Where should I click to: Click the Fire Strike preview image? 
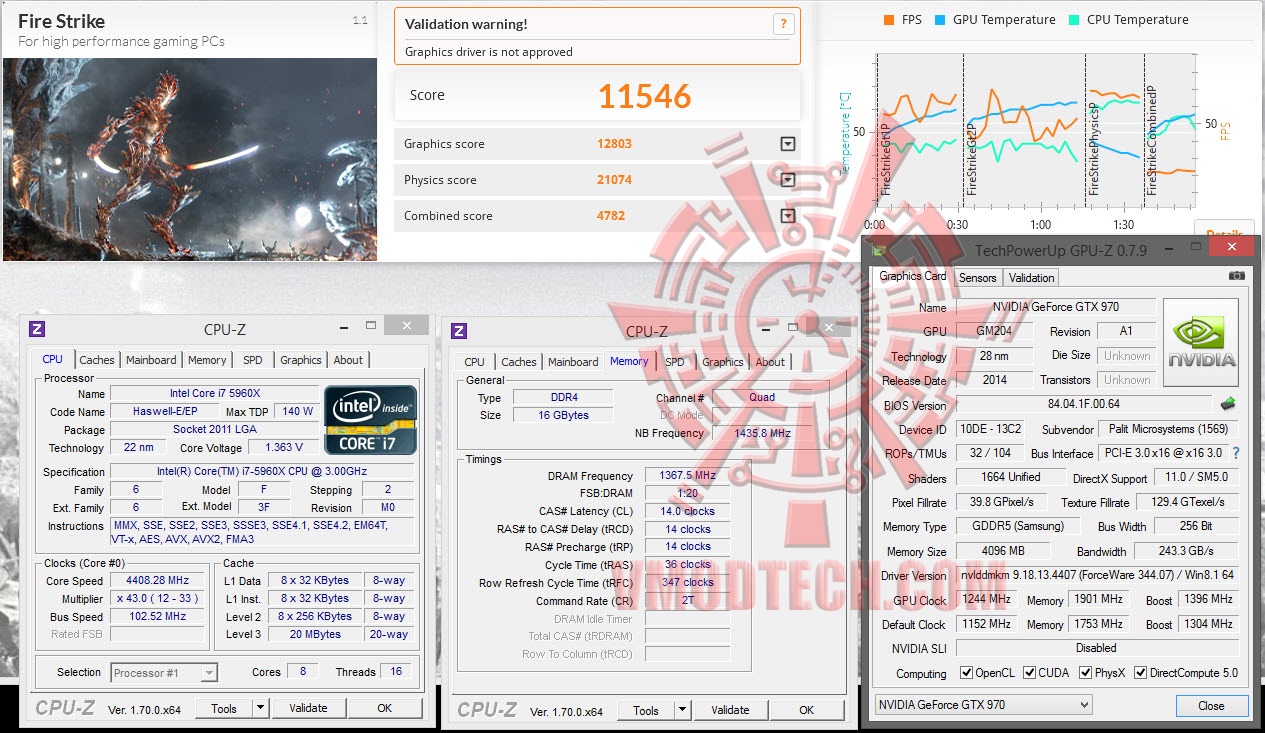pos(190,159)
